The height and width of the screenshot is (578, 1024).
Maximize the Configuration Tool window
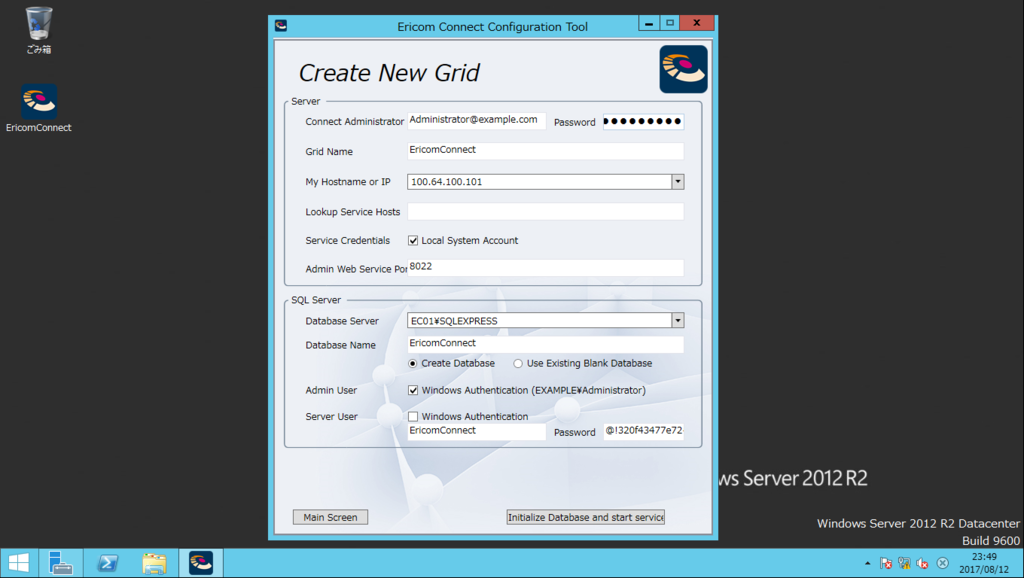[669, 23]
